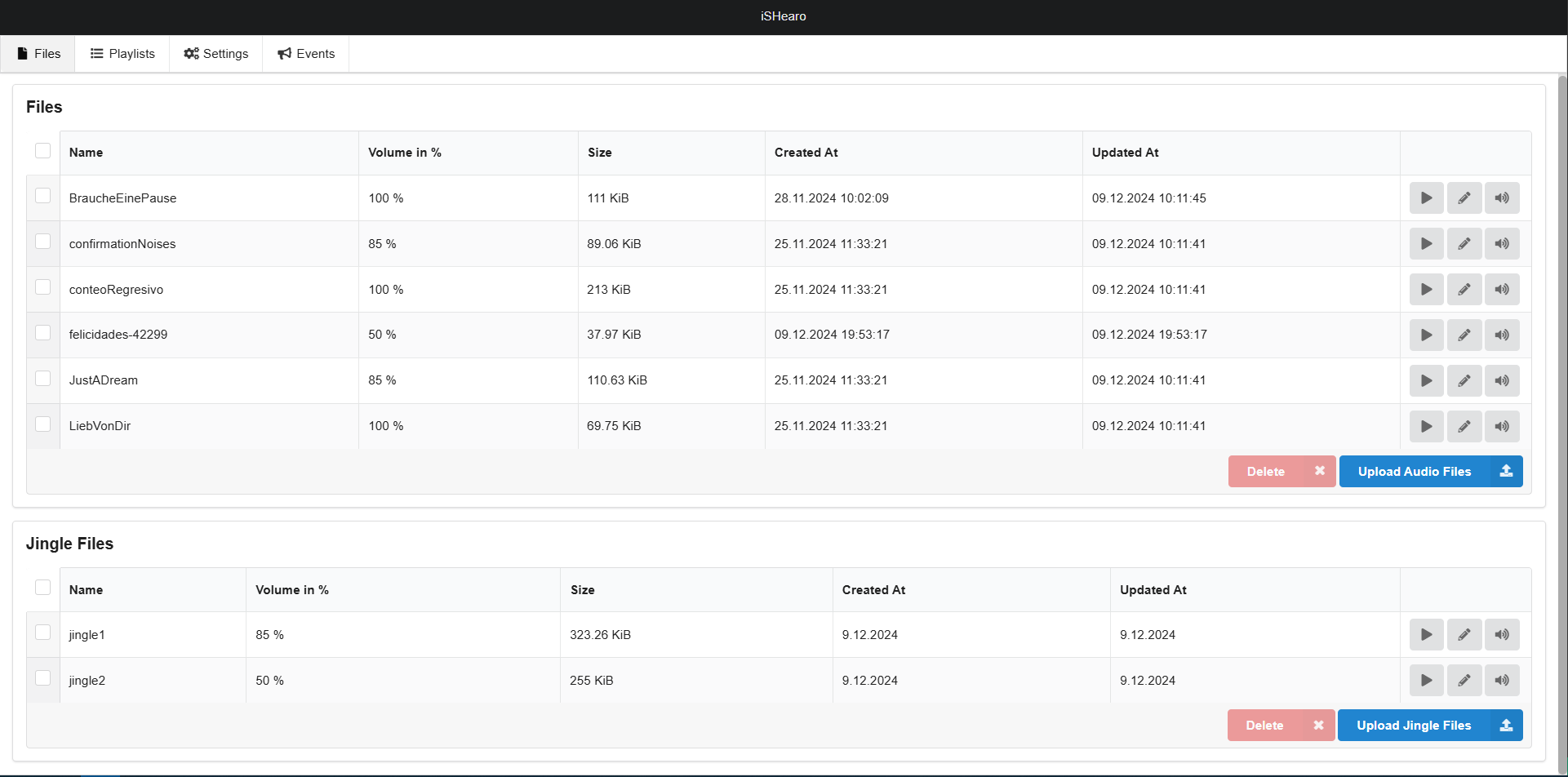Play the jingle1 file
Screen dimensions: 1568x777
click(x=1426, y=635)
